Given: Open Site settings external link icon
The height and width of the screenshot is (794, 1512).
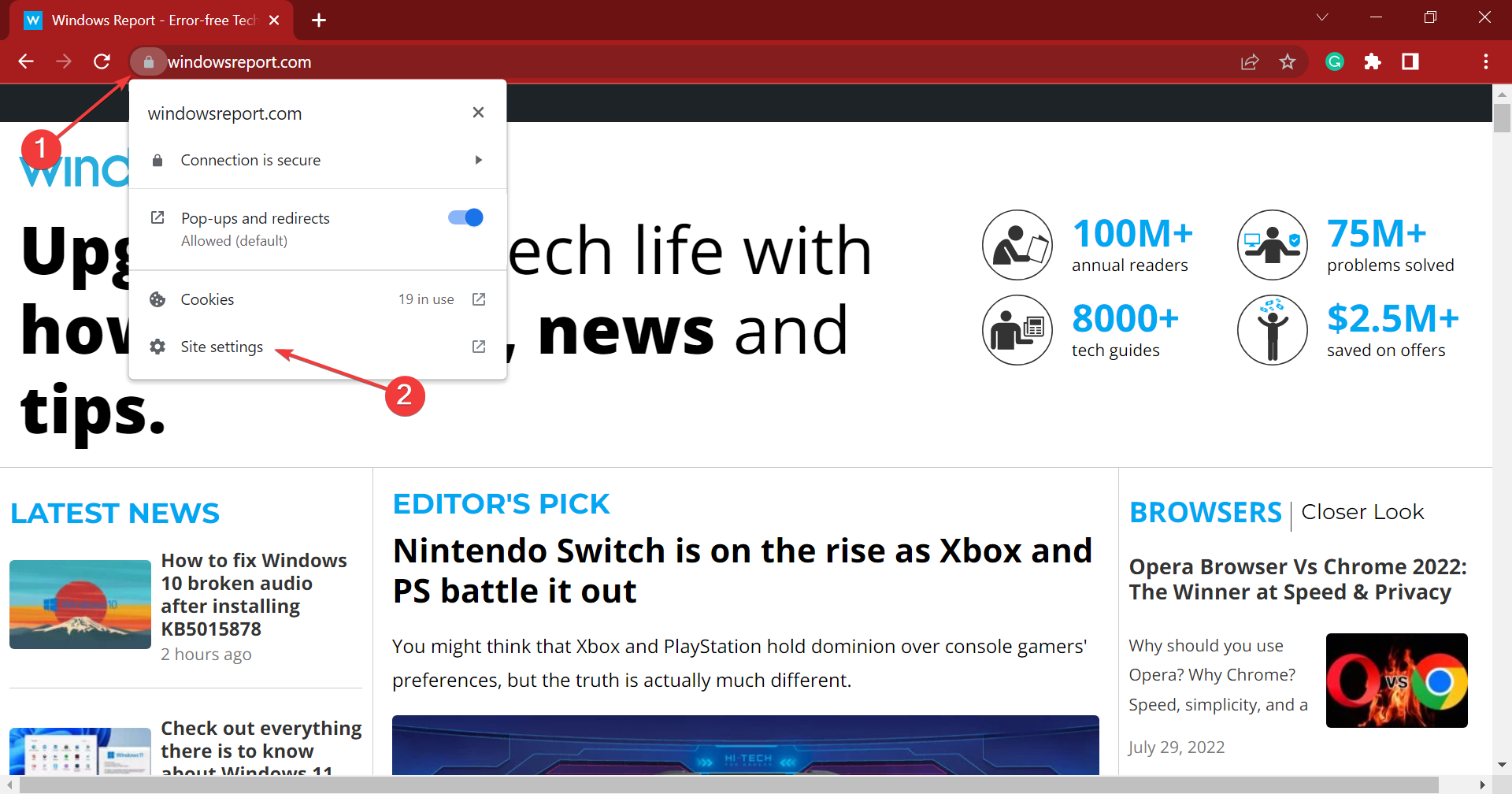Looking at the screenshot, I should pyautogui.click(x=479, y=347).
